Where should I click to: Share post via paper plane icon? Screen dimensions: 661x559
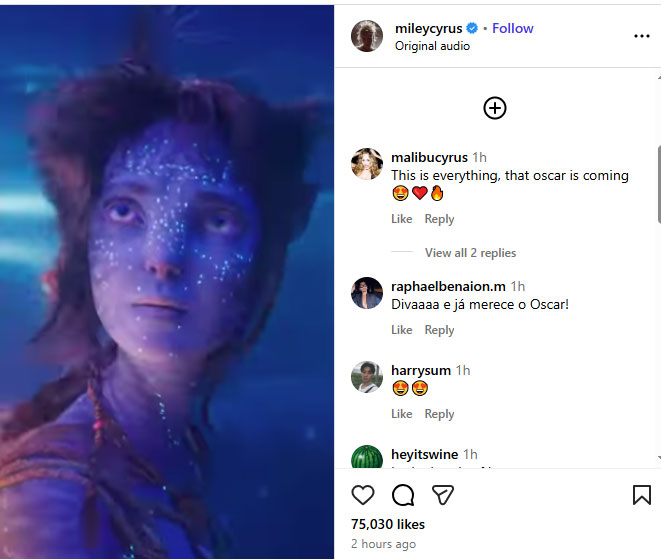443,495
